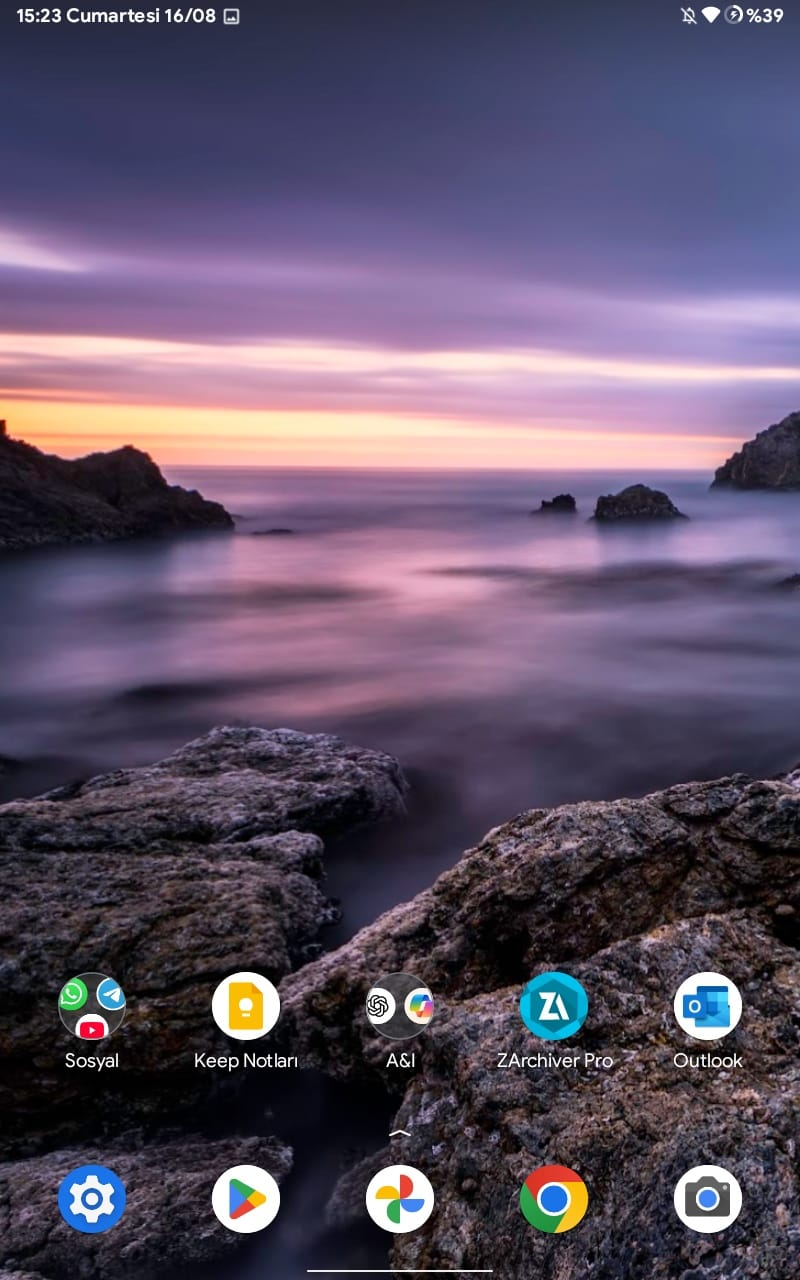Launch Chrome browser
This screenshot has height=1280, width=800.
(554, 1198)
